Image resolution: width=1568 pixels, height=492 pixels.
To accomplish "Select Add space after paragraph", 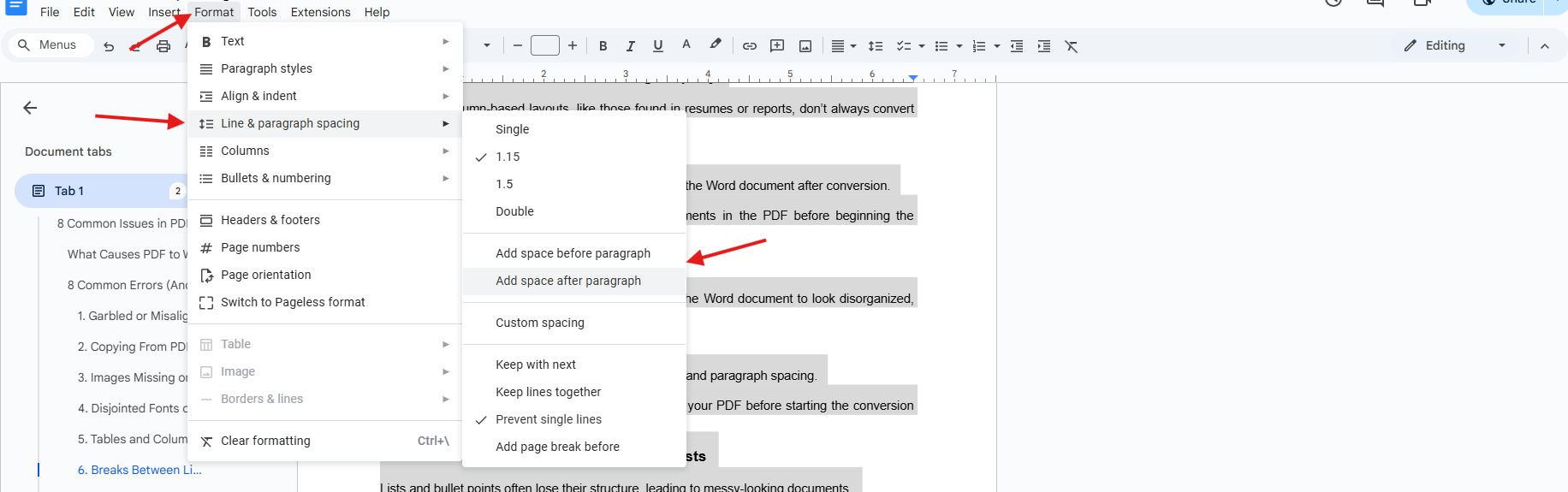I will click(x=568, y=281).
